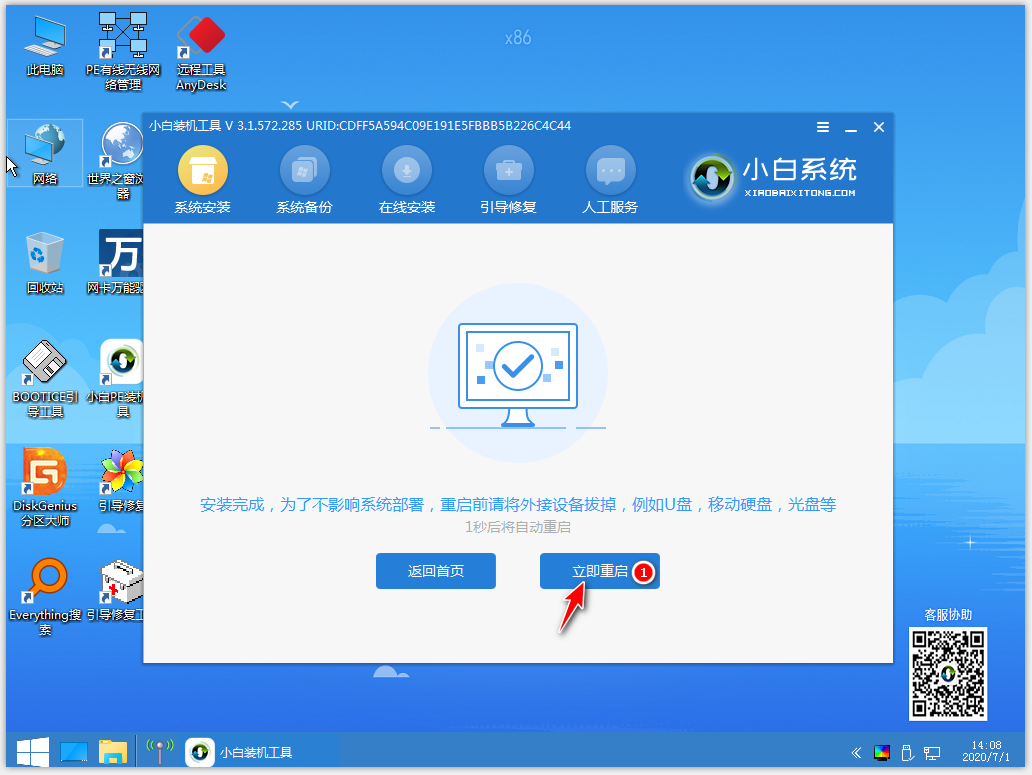The width and height of the screenshot is (1032, 775).
Task: Click the USB device tray icon
Action: tap(907, 753)
